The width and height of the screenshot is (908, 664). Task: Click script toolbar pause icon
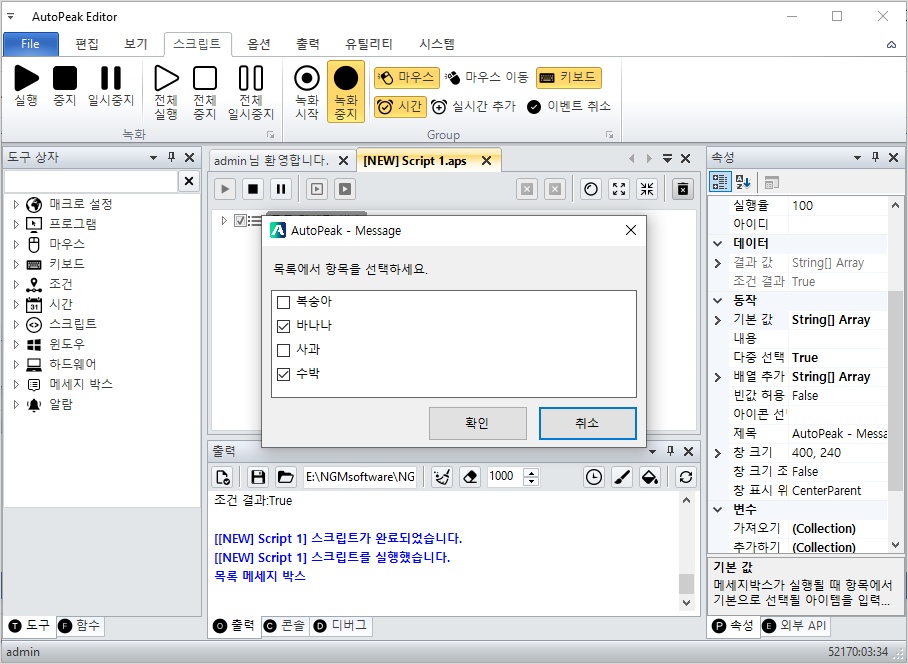click(x=281, y=189)
